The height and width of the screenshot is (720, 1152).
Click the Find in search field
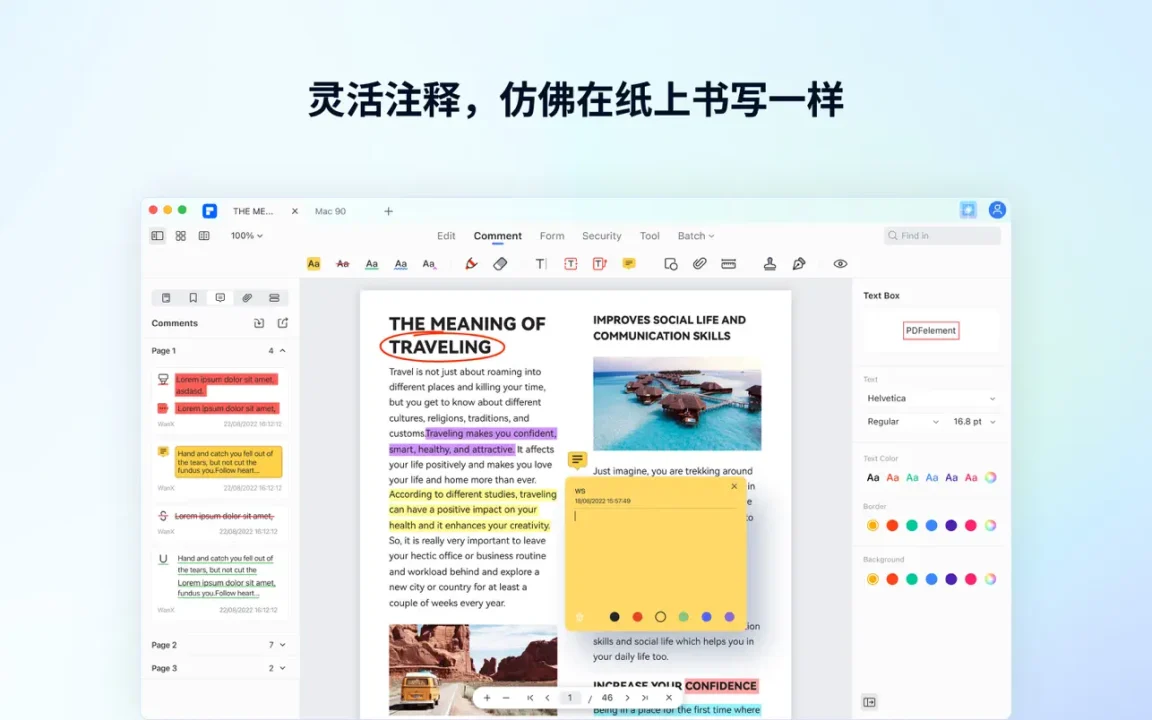click(x=942, y=236)
